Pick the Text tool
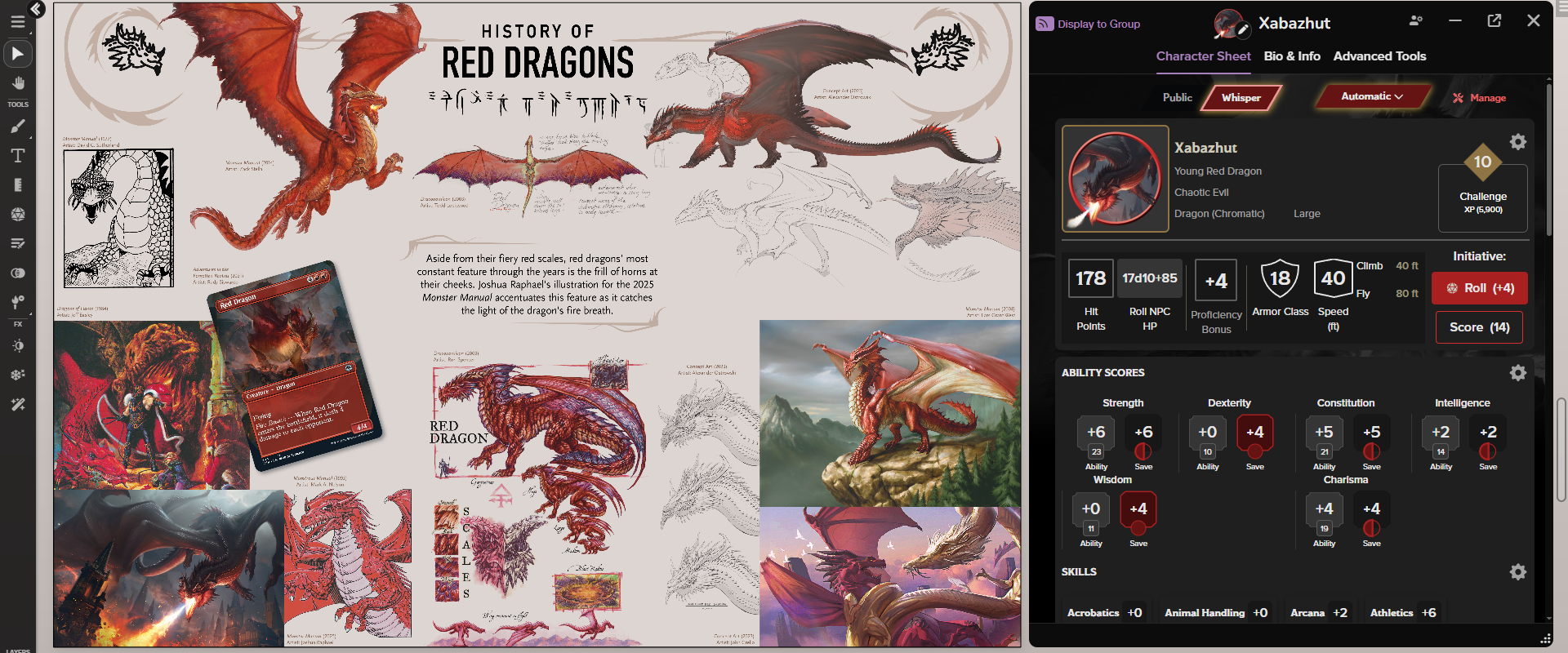This screenshot has width=1568, height=653. 17,156
